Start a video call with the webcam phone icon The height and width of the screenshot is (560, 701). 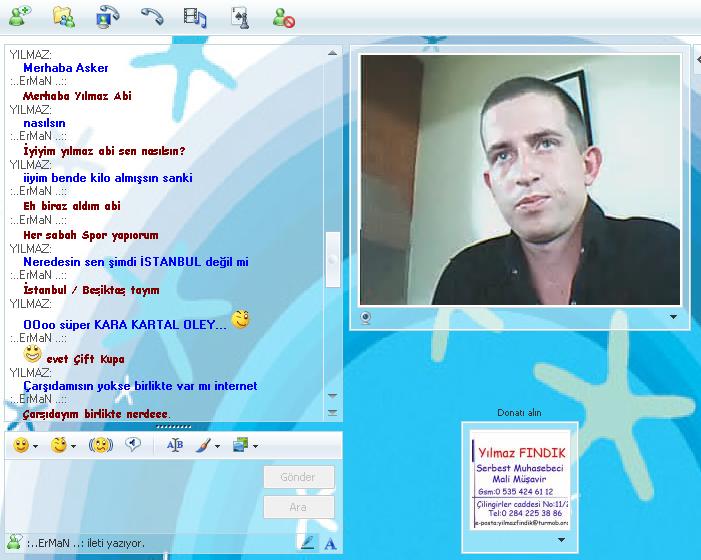click(x=108, y=16)
